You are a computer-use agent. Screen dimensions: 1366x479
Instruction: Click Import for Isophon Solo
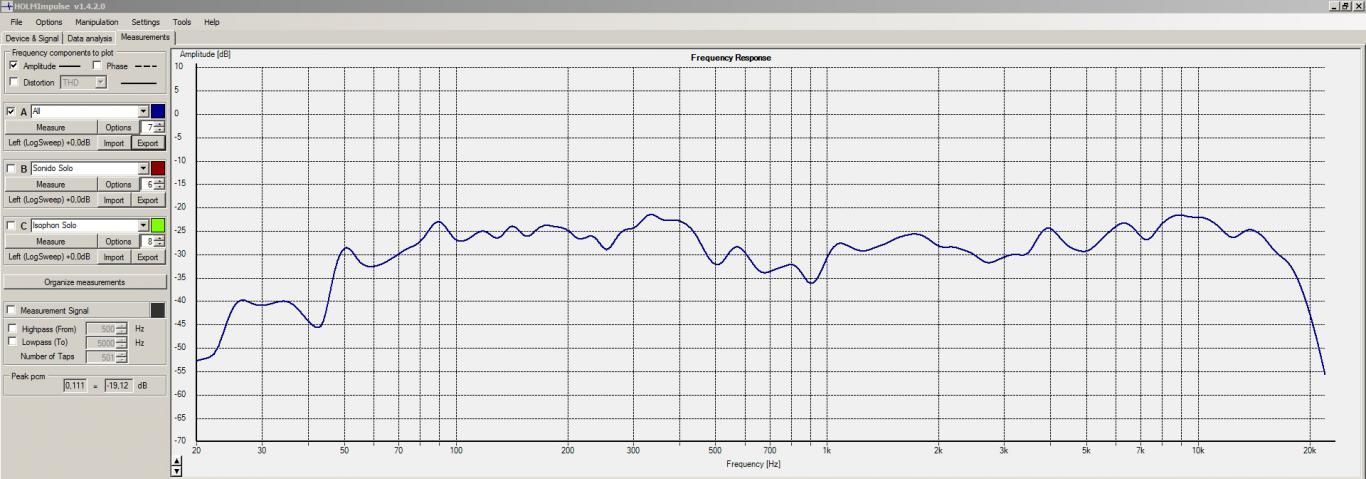click(x=114, y=257)
